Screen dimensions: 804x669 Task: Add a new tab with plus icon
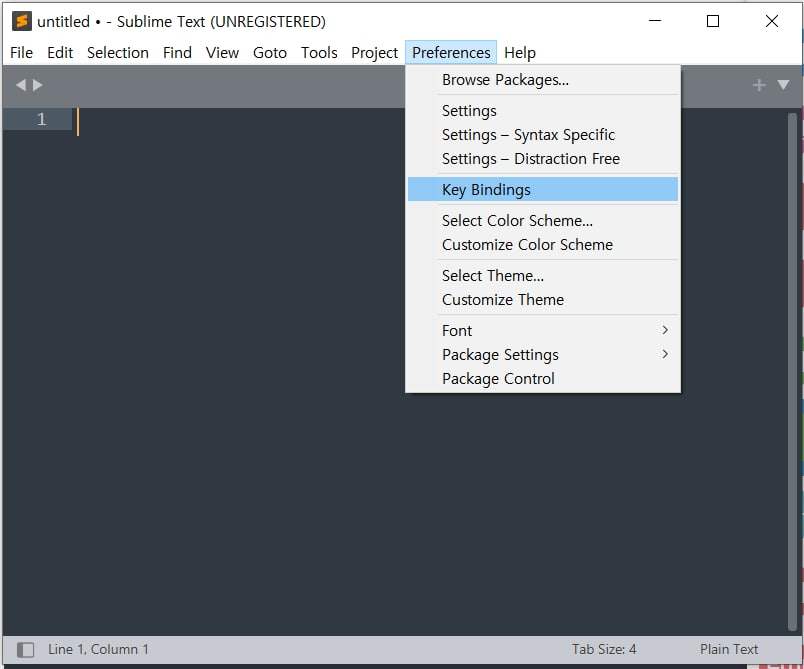759,85
